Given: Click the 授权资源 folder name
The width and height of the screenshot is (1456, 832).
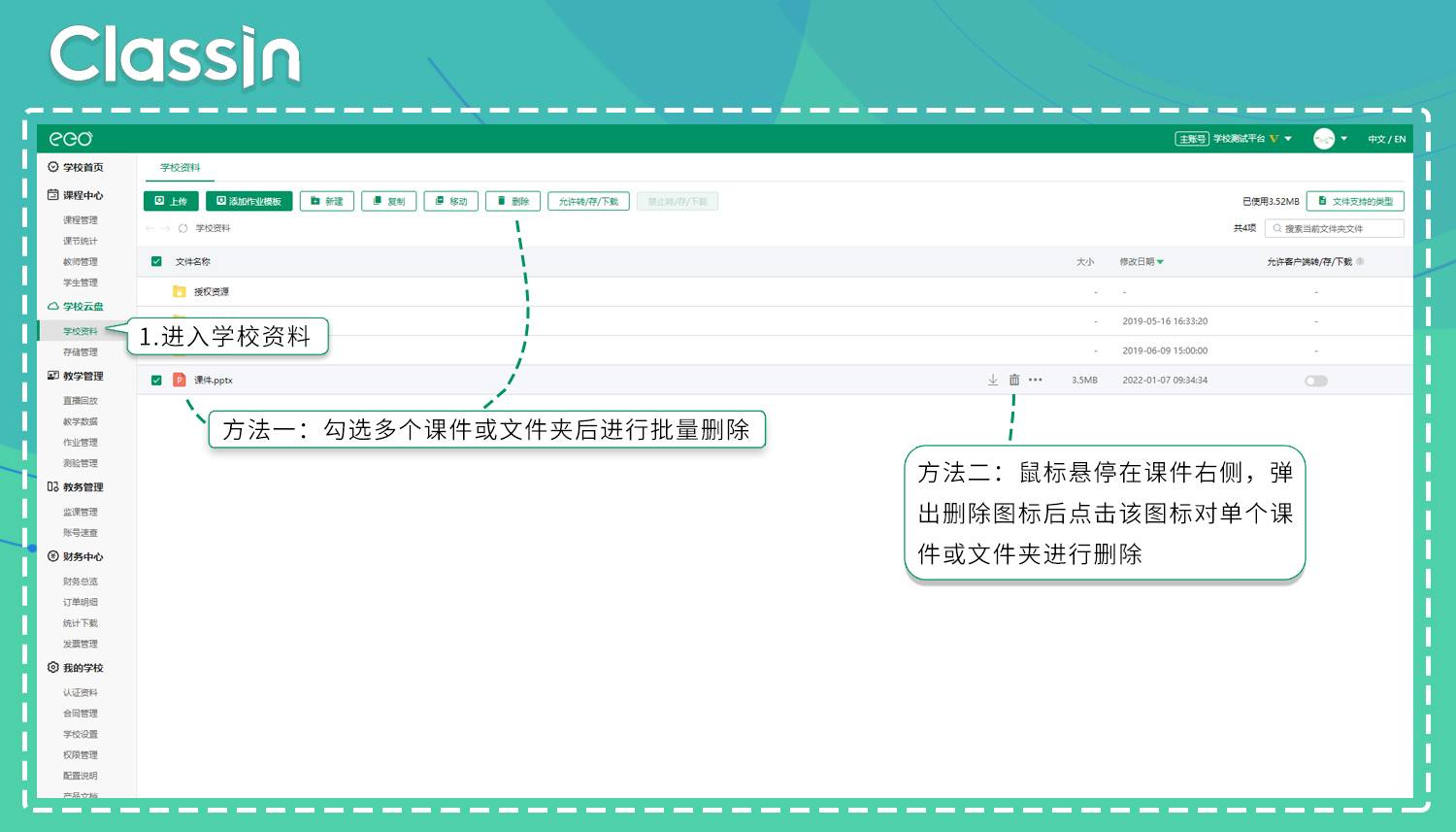Looking at the screenshot, I should (212, 291).
